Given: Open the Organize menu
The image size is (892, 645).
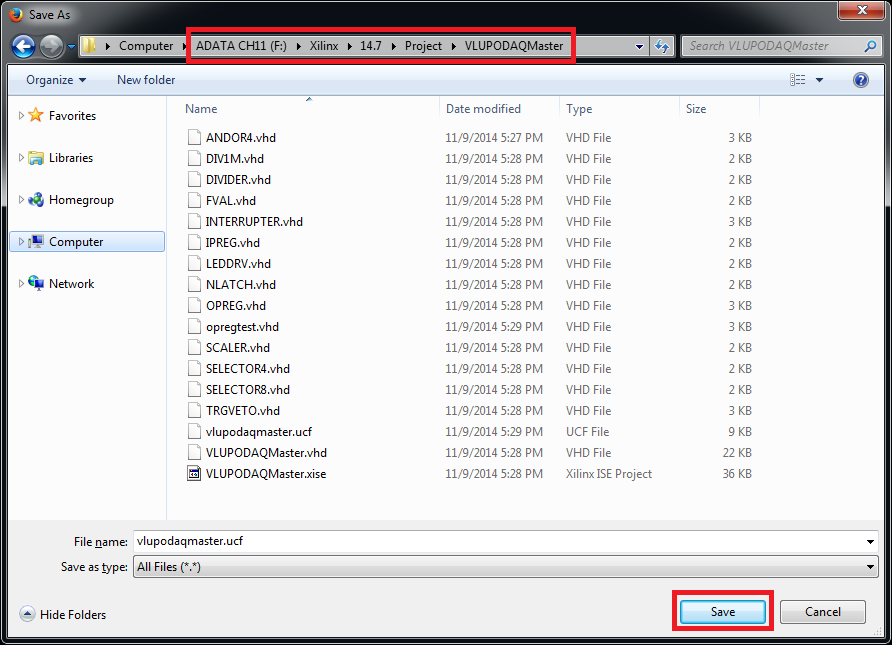Looking at the screenshot, I should (56, 80).
